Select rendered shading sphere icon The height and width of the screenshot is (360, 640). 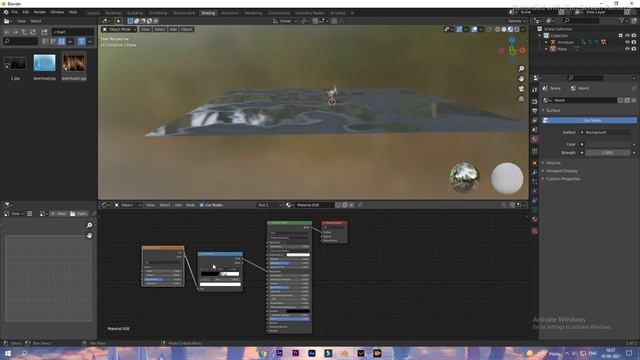(x=517, y=29)
